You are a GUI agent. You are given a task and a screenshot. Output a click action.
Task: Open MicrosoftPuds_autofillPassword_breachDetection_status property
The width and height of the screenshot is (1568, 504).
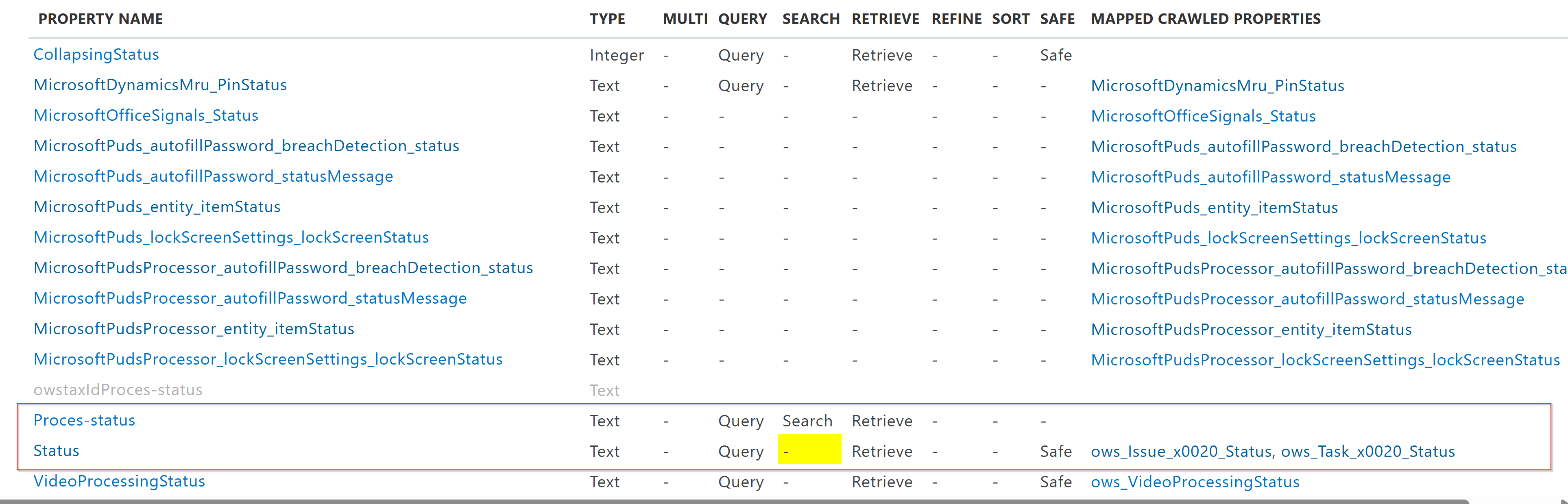[x=246, y=146]
